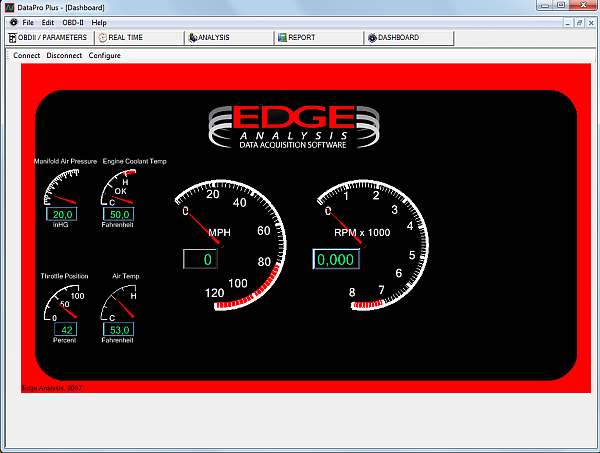Click Connect in the toolbar
This screenshot has width=600, height=453.
tap(26, 55)
